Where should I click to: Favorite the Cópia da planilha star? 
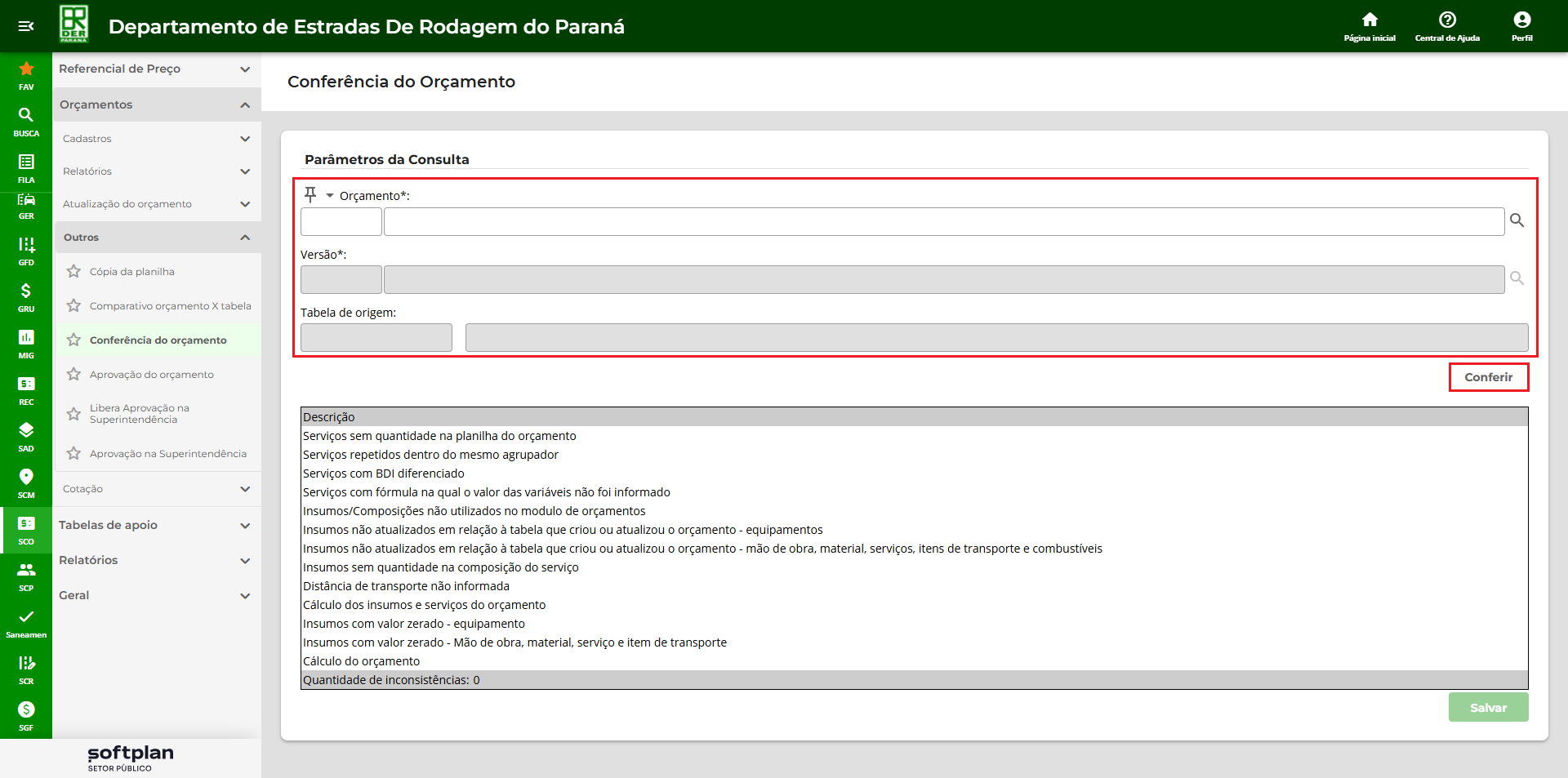point(73,271)
